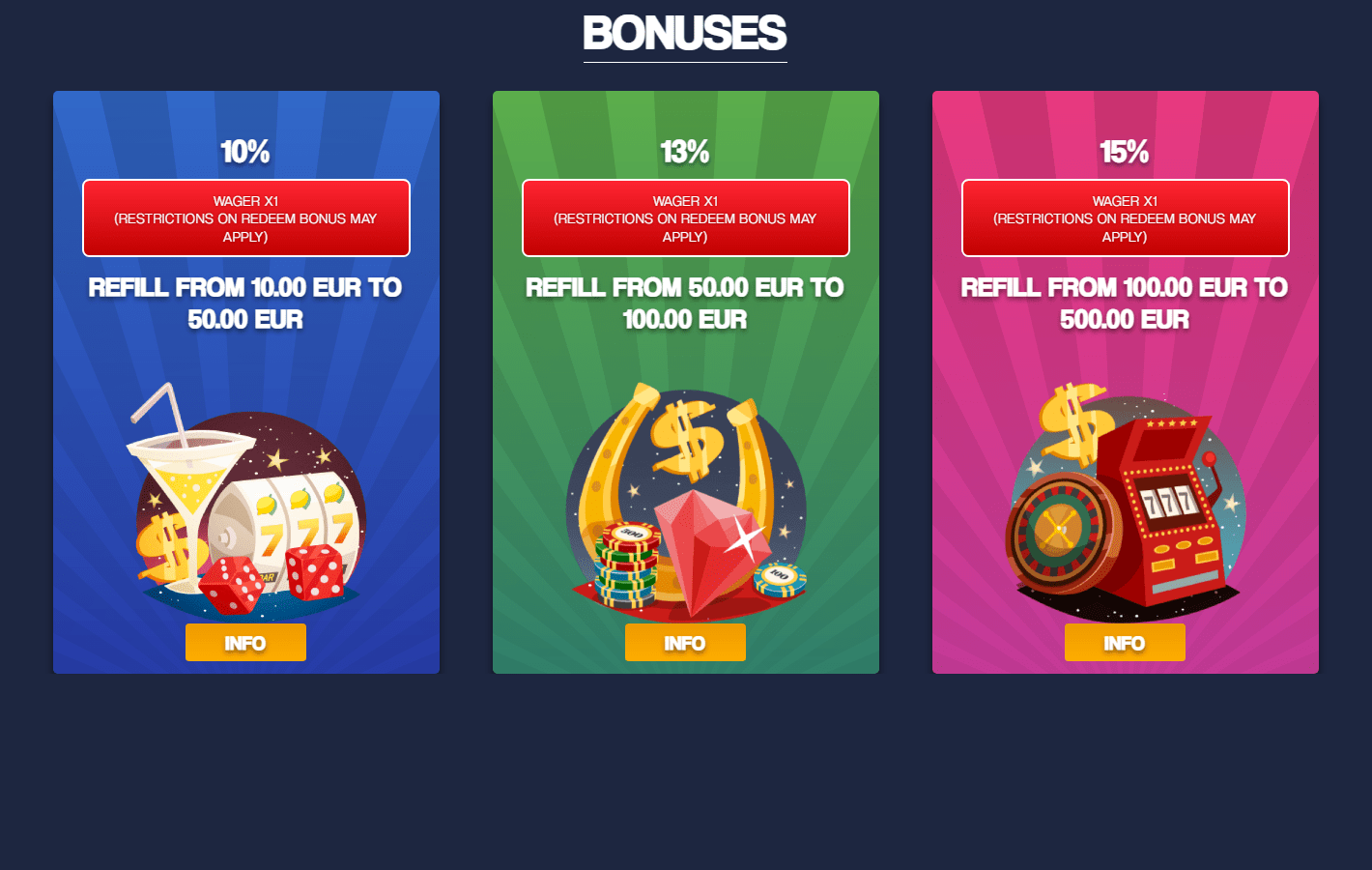Click Wager X1 red notice on blue card
Screen dimensions: 1372x870
(246, 217)
